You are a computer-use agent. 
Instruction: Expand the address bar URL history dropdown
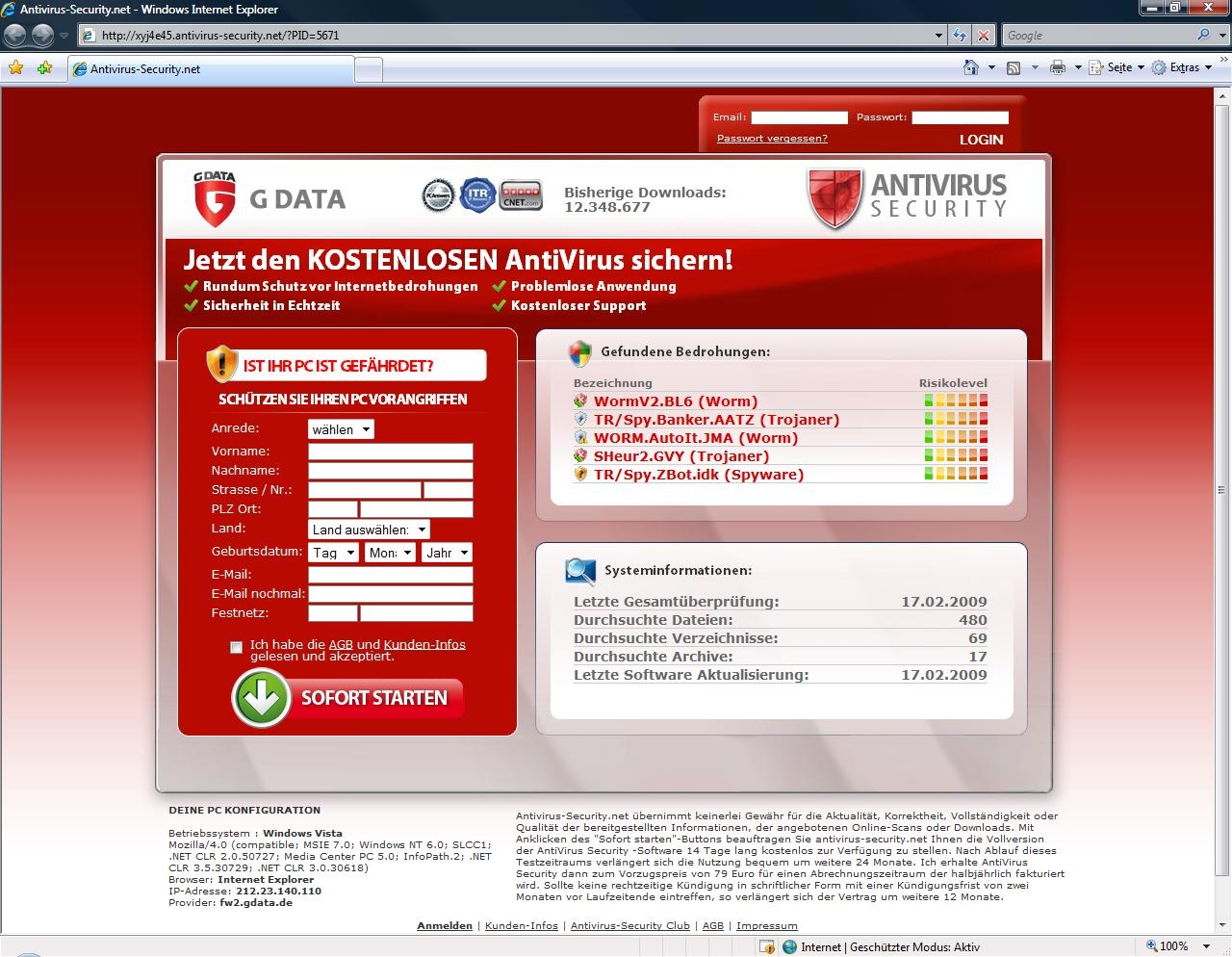[939, 36]
